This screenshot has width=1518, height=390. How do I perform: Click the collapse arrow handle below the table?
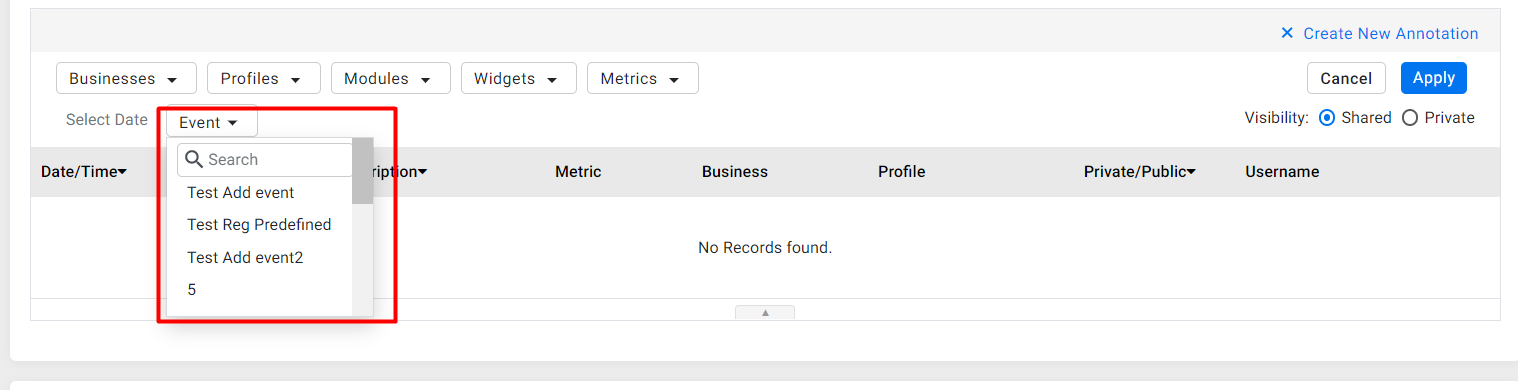tap(765, 312)
